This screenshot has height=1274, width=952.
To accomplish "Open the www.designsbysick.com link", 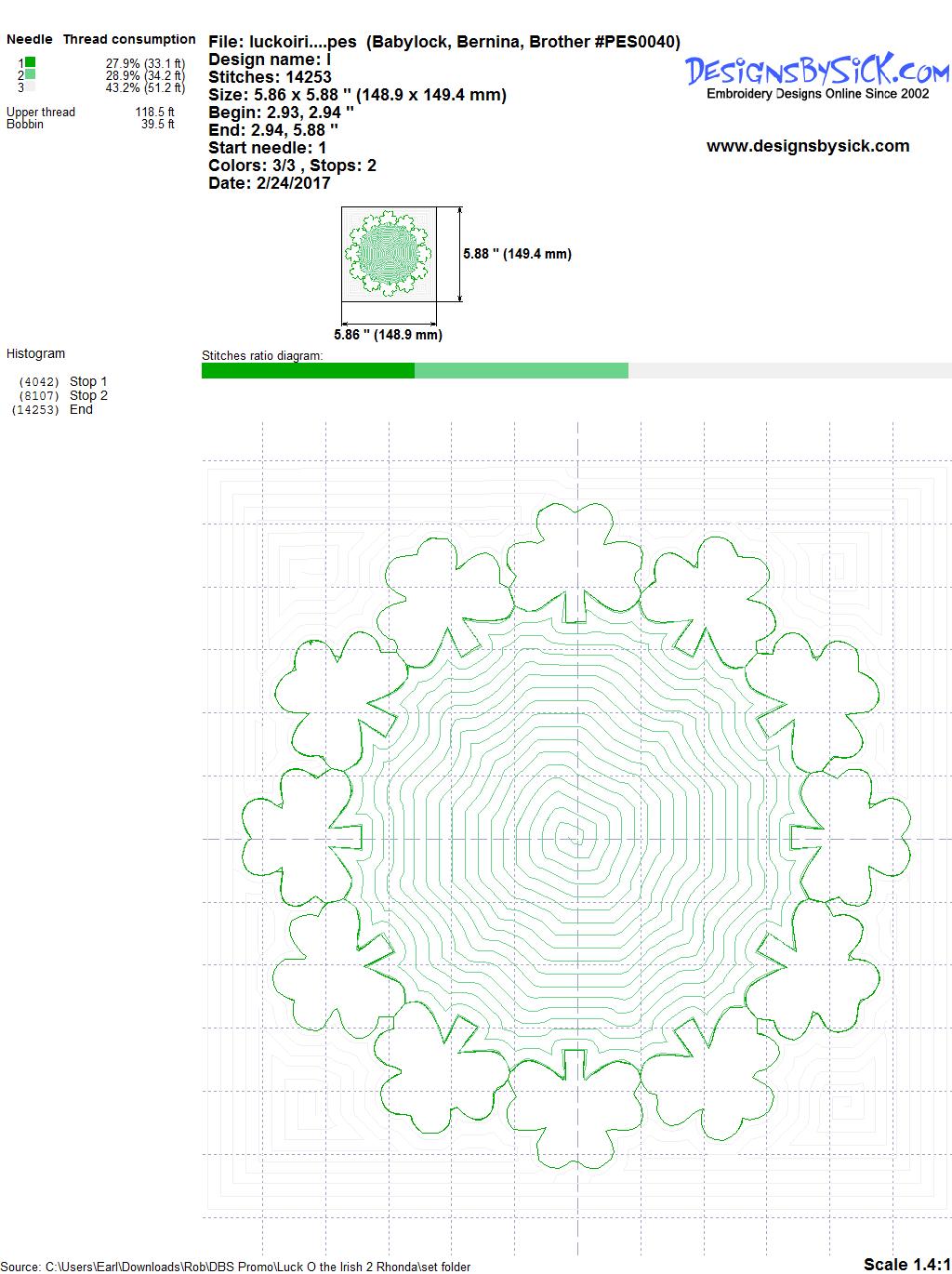I will point(807,146).
